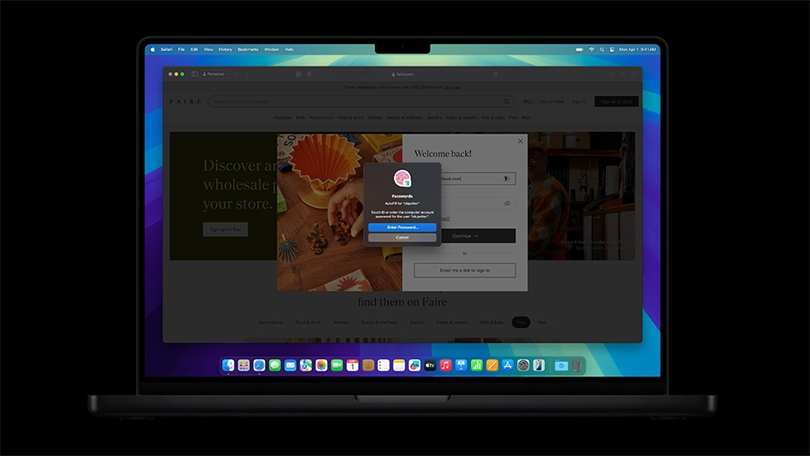Screen dimensions: 810x456
Task: Click Email me a link to sign in
Action: pyautogui.click(x=464, y=270)
